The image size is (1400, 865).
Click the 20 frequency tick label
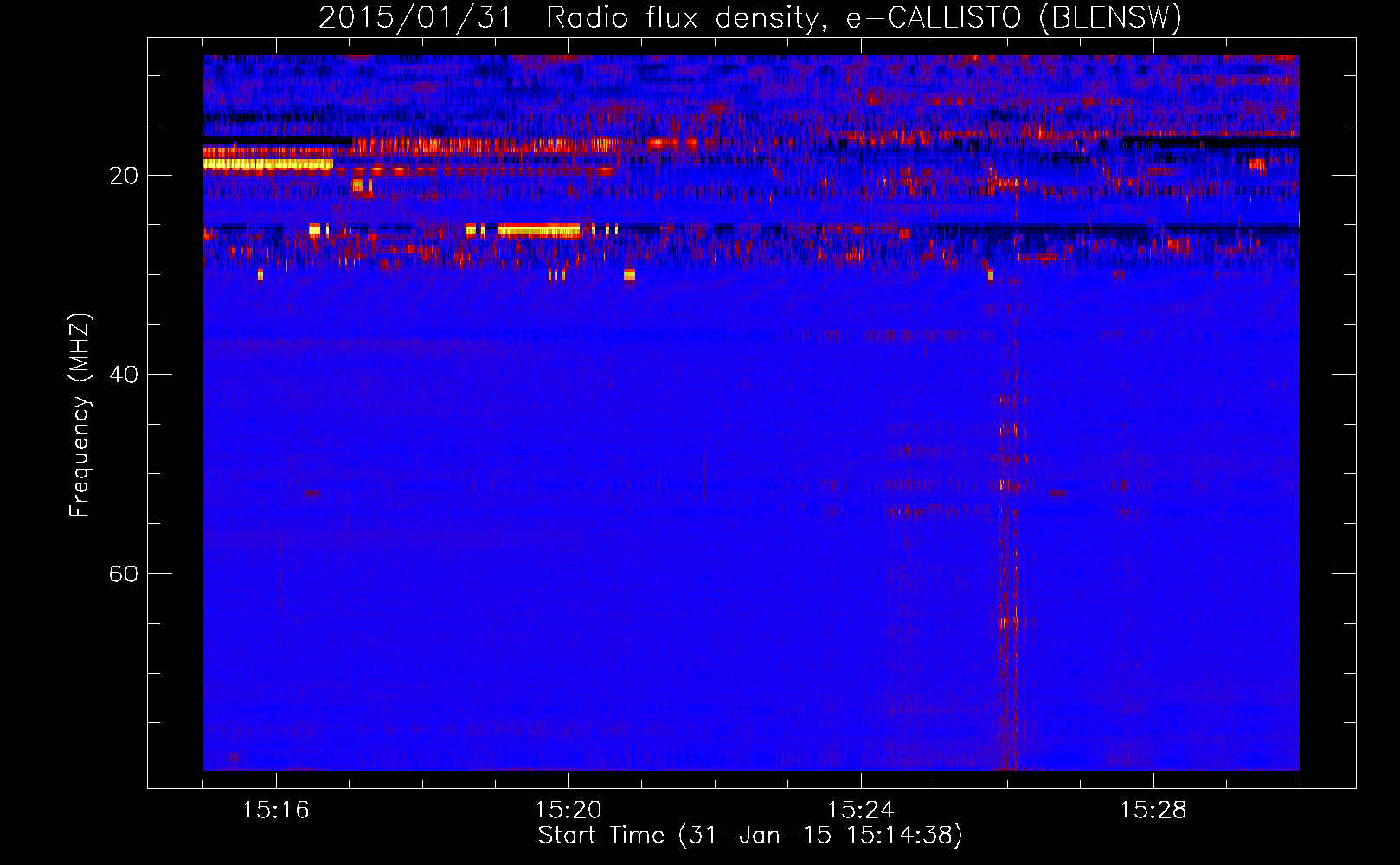(x=124, y=176)
